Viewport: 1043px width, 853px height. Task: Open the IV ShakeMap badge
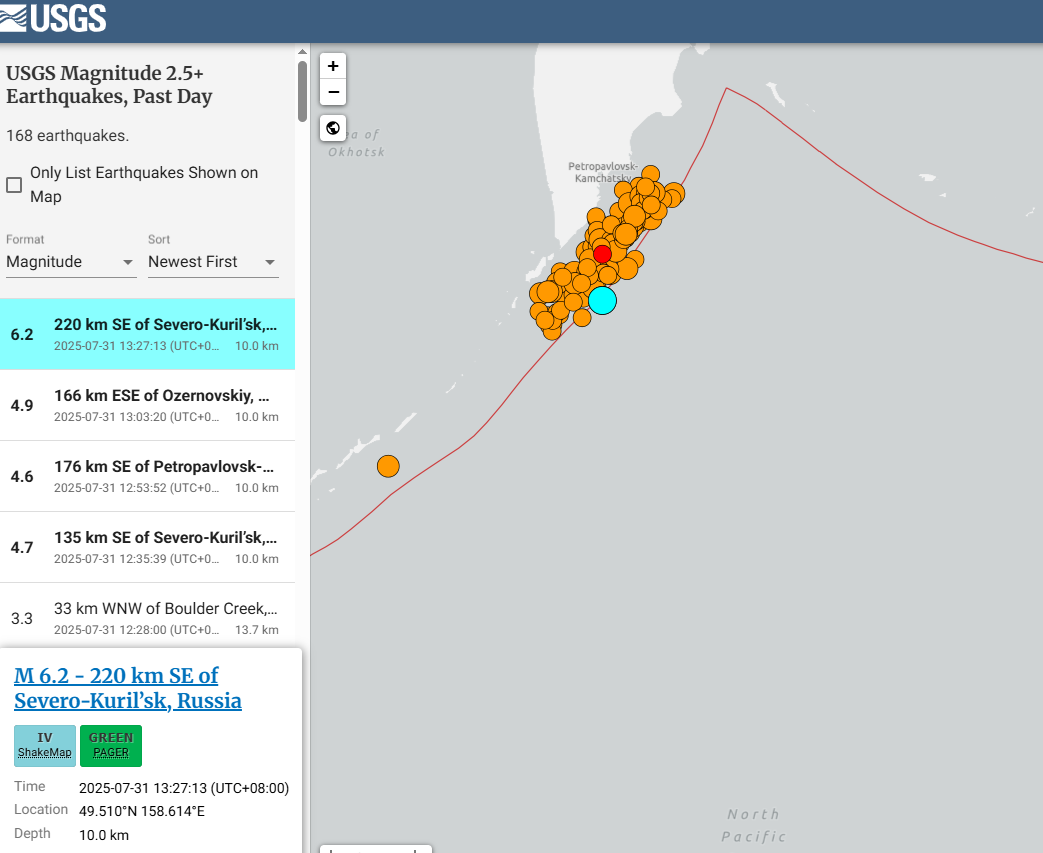click(x=45, y=745)
